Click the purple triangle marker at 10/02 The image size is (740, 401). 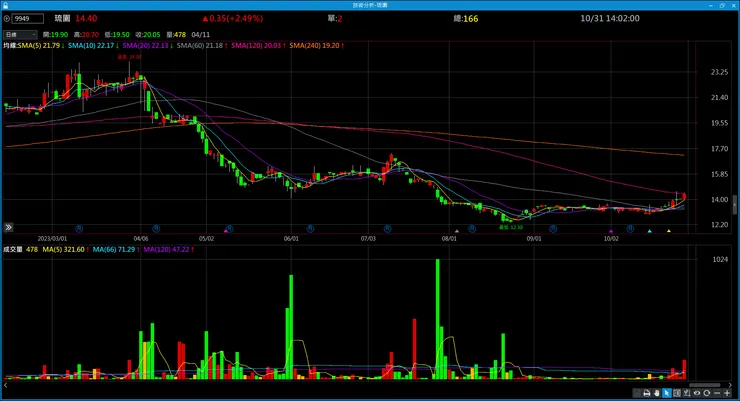tap(611, 231)
